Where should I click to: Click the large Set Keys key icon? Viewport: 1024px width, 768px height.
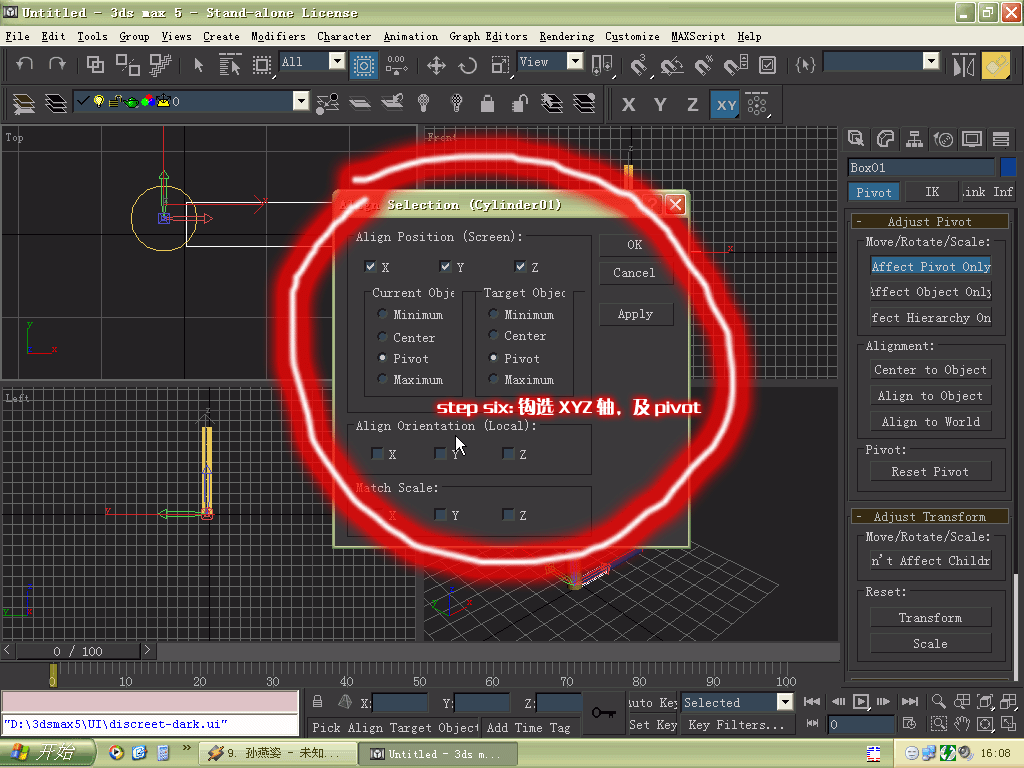point(603,712)
